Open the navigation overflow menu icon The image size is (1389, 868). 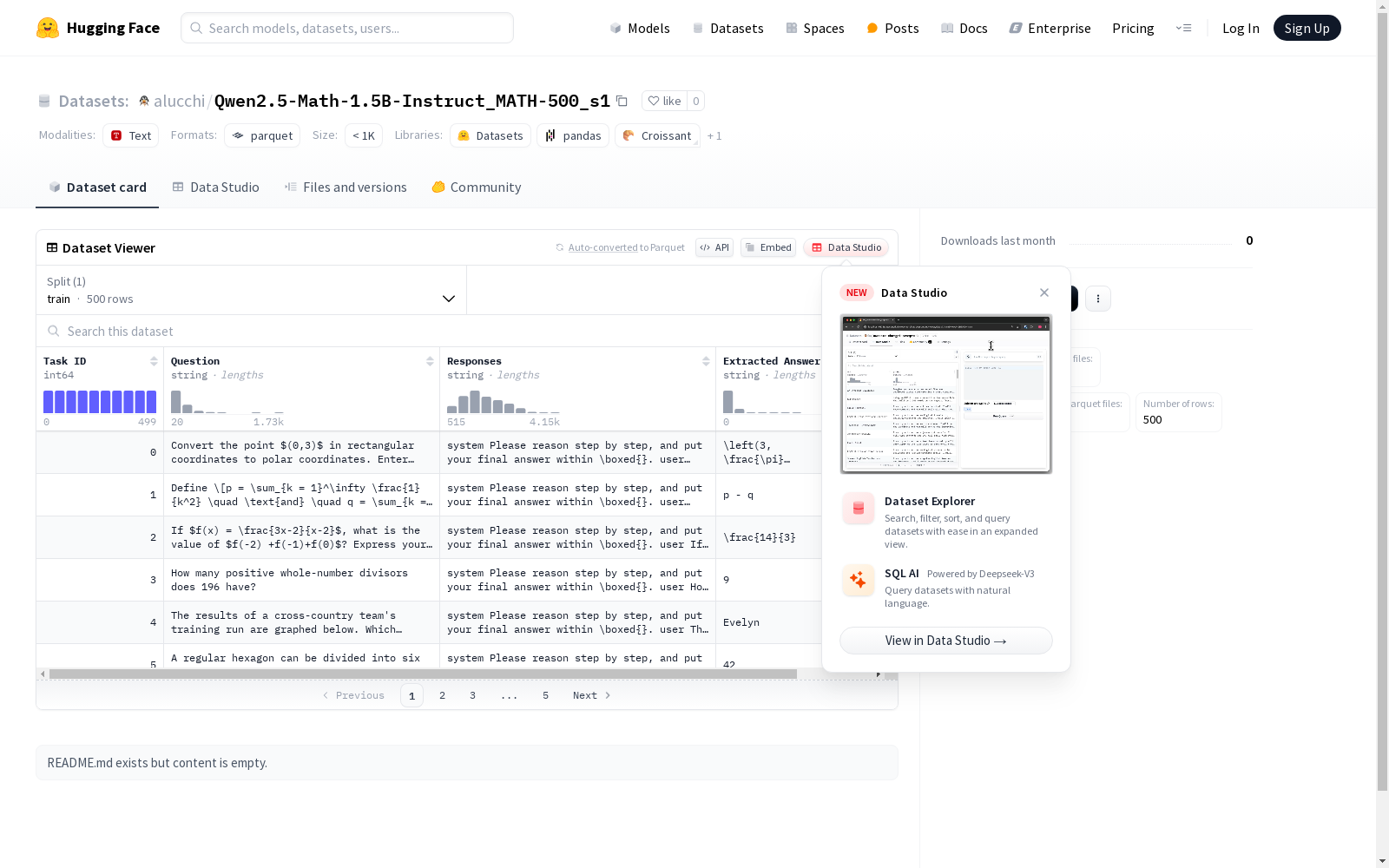point(1183,28)
